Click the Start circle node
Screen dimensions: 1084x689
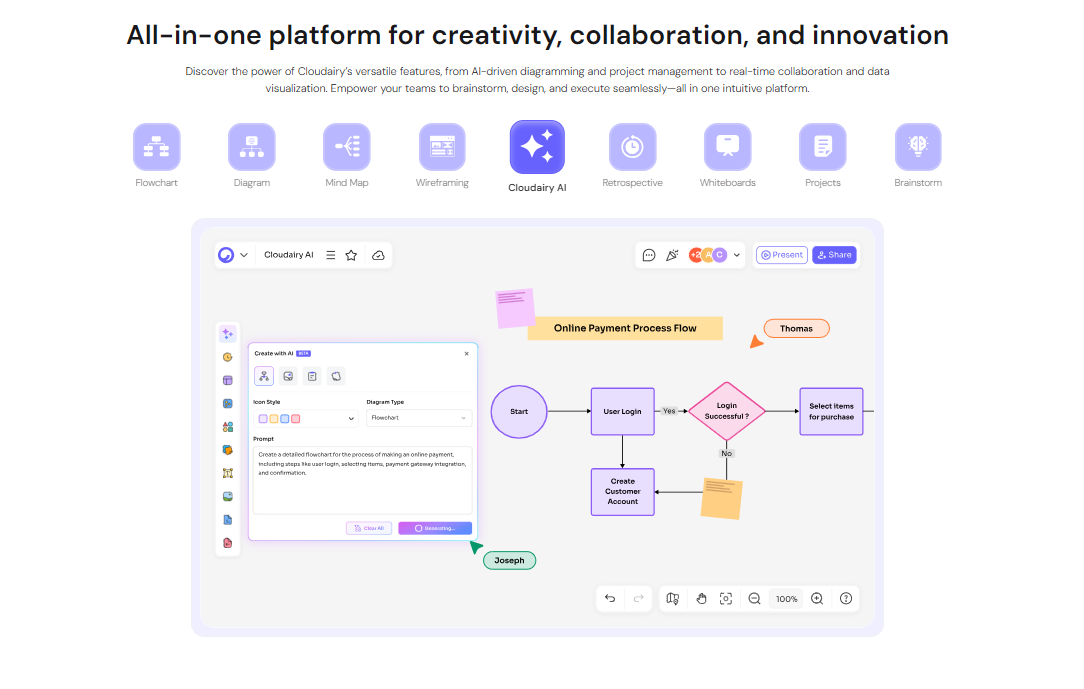coord(519,412)
